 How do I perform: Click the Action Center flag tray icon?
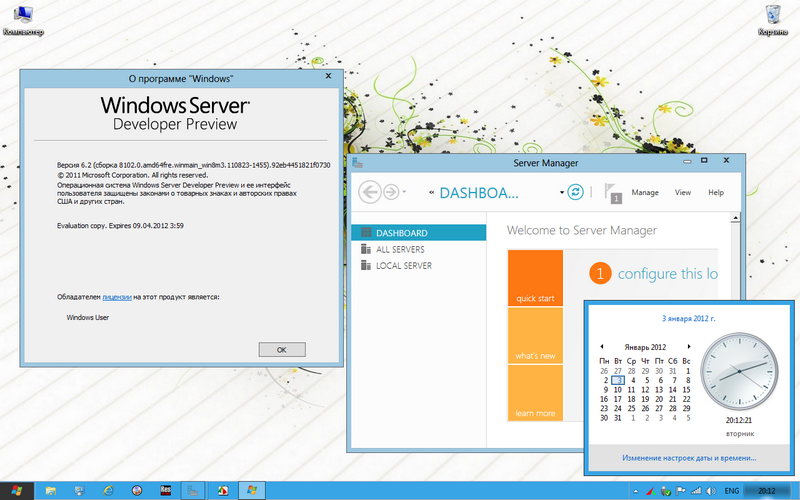point(681,491)
